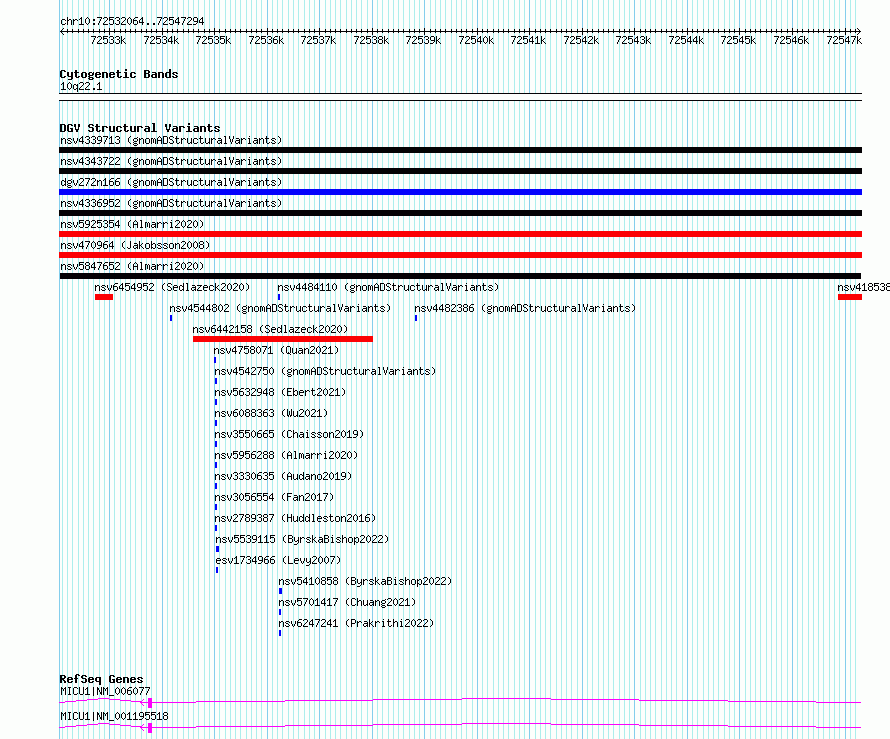Click the 72533k ruler tick label

tap(108, 40)
